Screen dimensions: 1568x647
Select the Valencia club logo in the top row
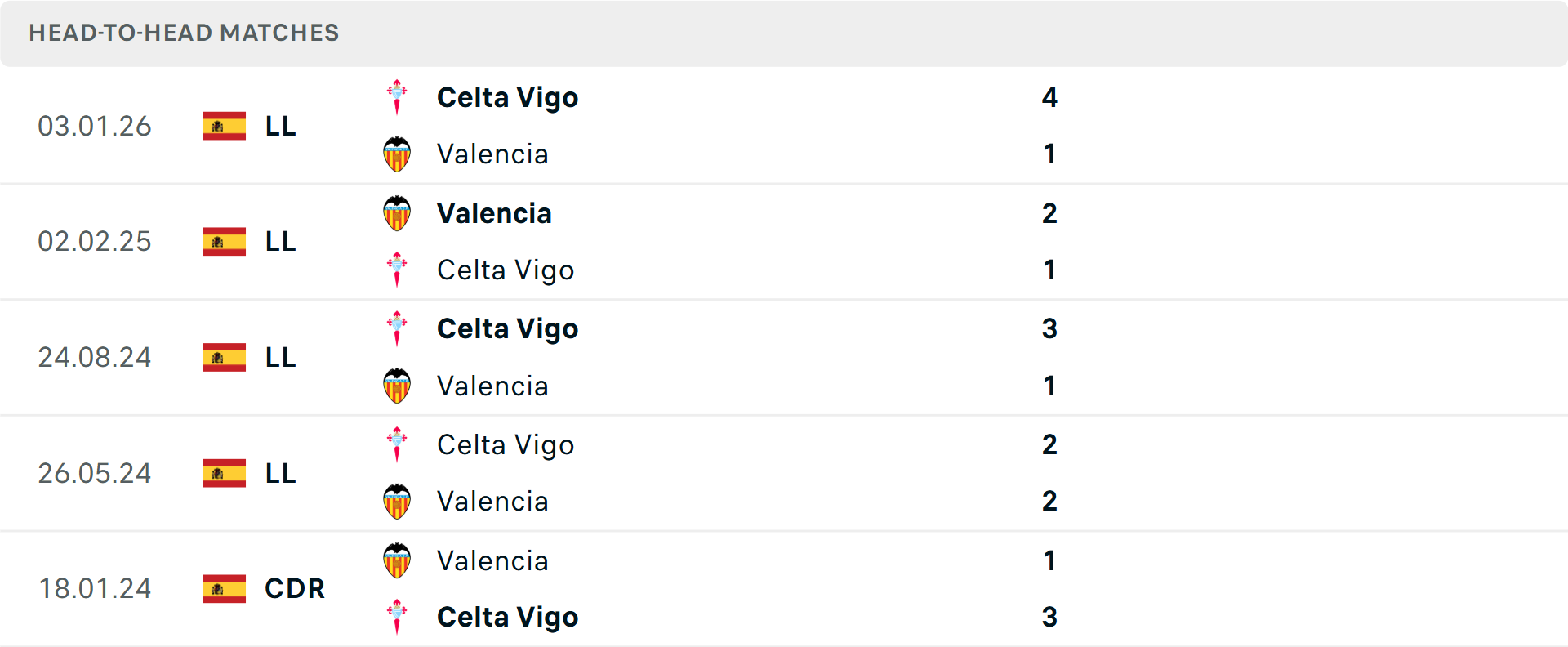tap(397, 154)
